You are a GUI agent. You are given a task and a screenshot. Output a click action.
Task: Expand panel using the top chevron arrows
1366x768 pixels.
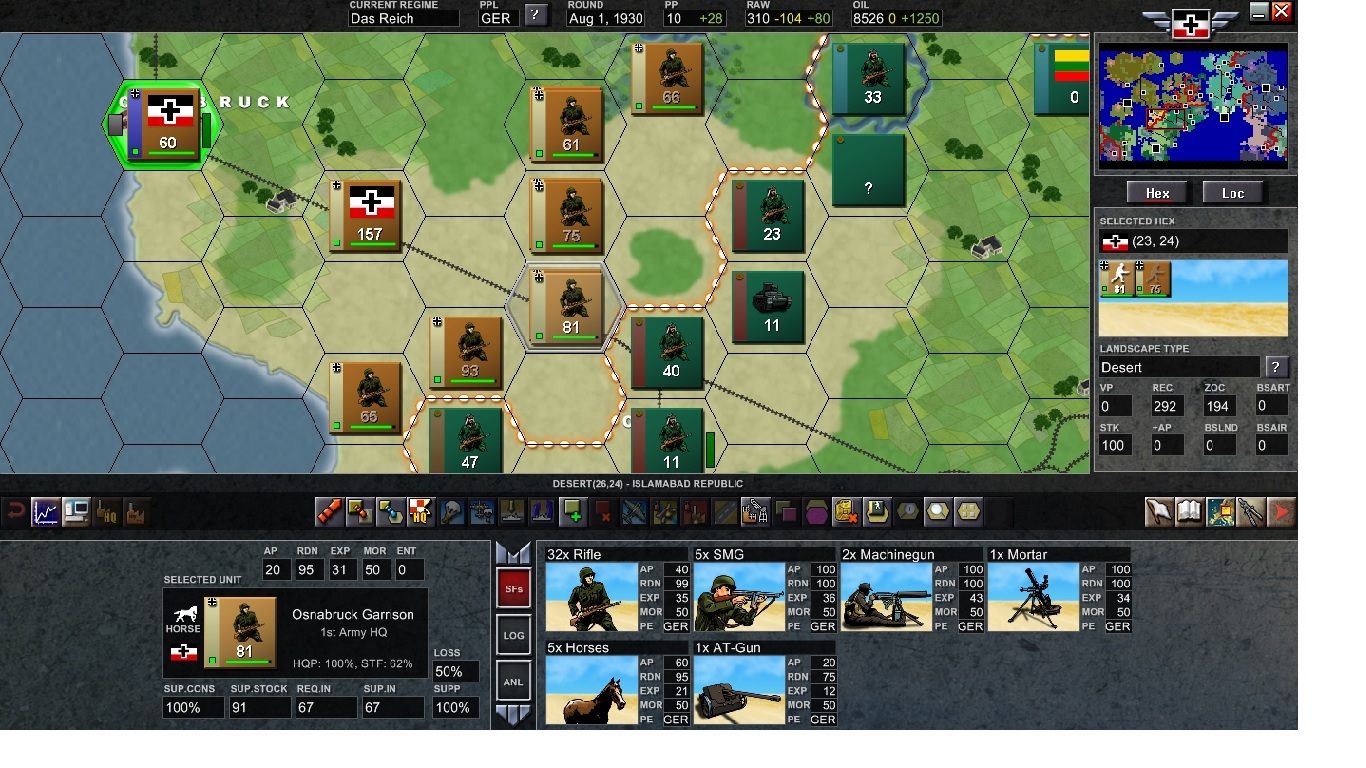point(513,553)
